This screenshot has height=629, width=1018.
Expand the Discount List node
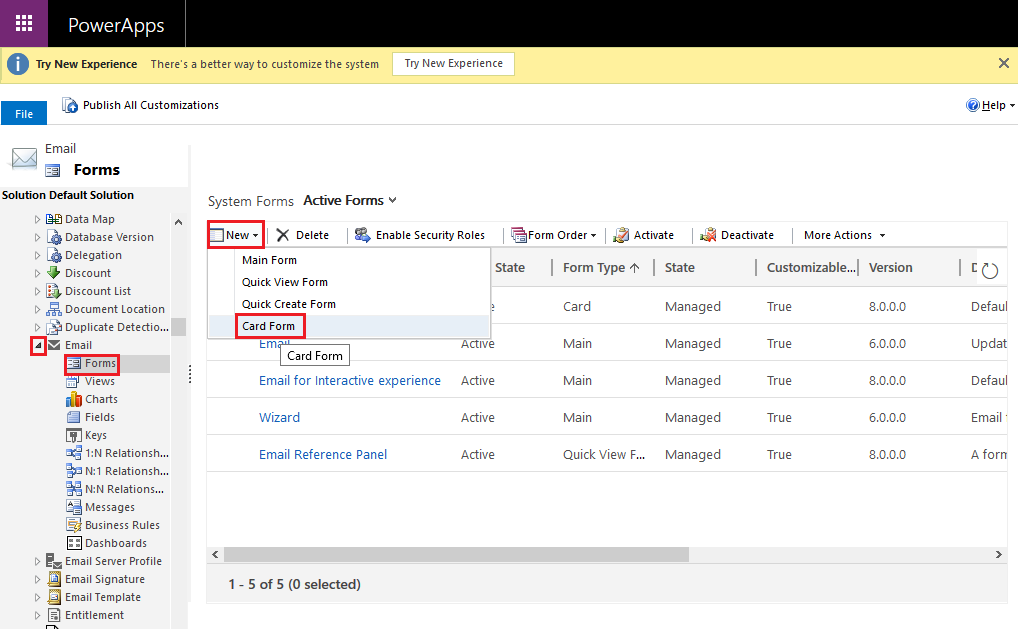[37, 291]
